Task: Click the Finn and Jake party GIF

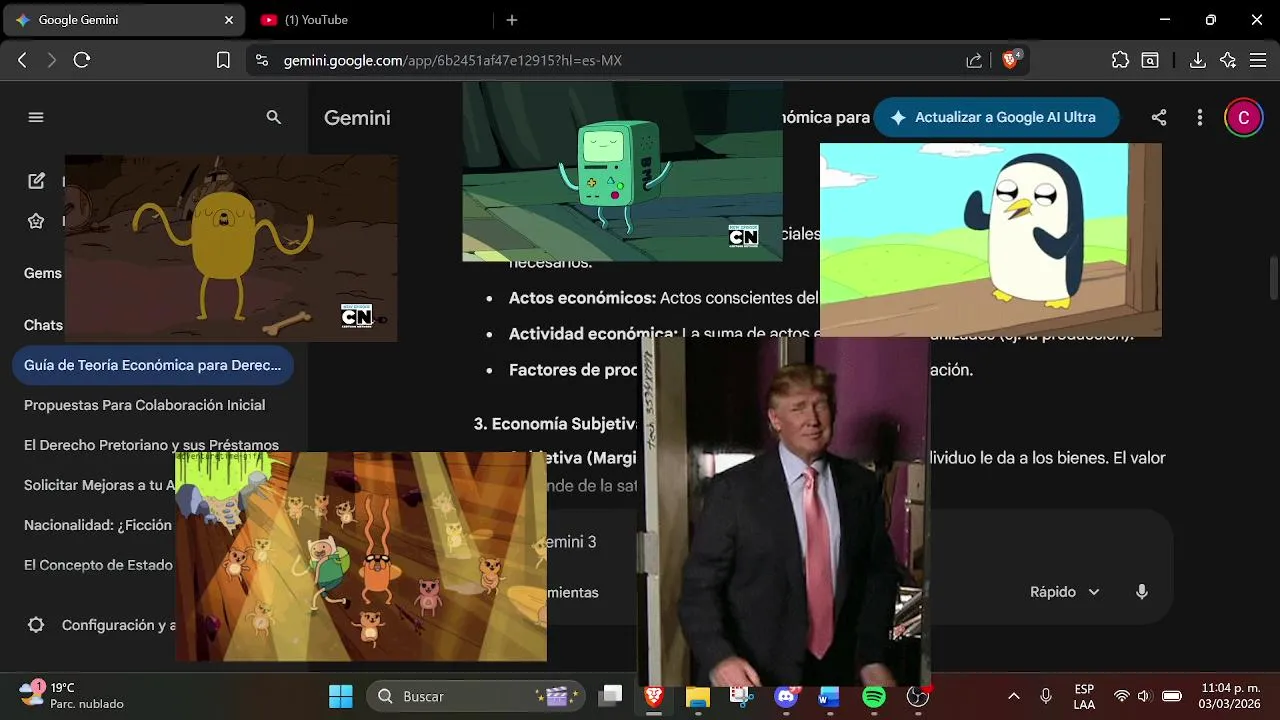Action: coord(361,557)
